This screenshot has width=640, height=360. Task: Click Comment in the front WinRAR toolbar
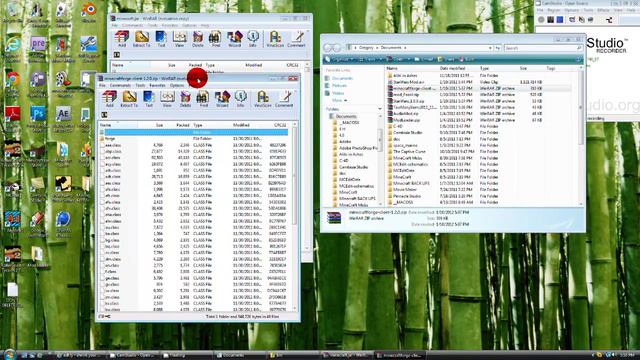click(284, 99)
